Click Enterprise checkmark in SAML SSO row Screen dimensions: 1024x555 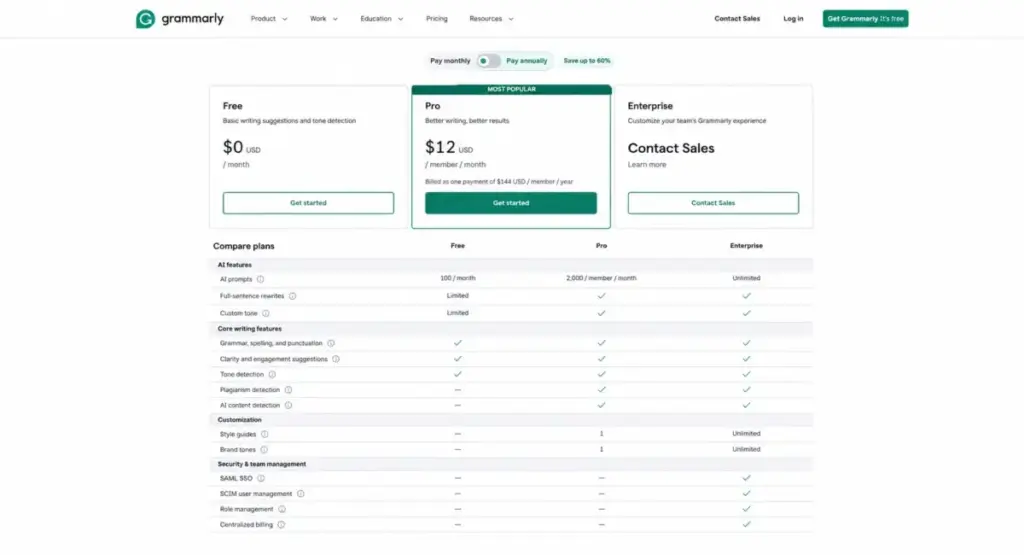746,478
